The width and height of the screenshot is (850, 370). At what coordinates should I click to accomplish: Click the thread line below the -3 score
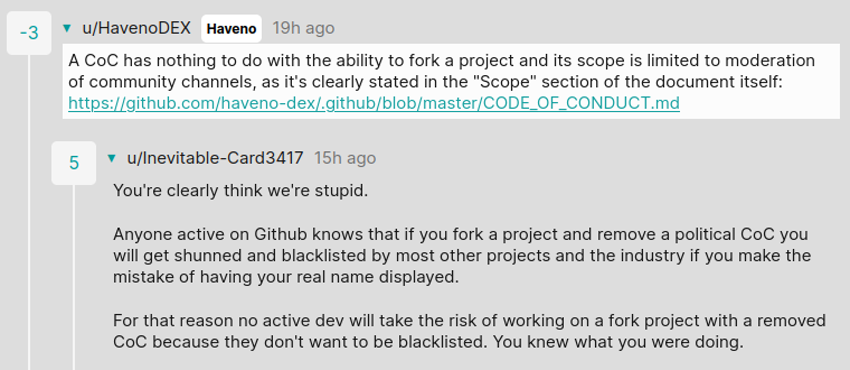tap(29, 212)
